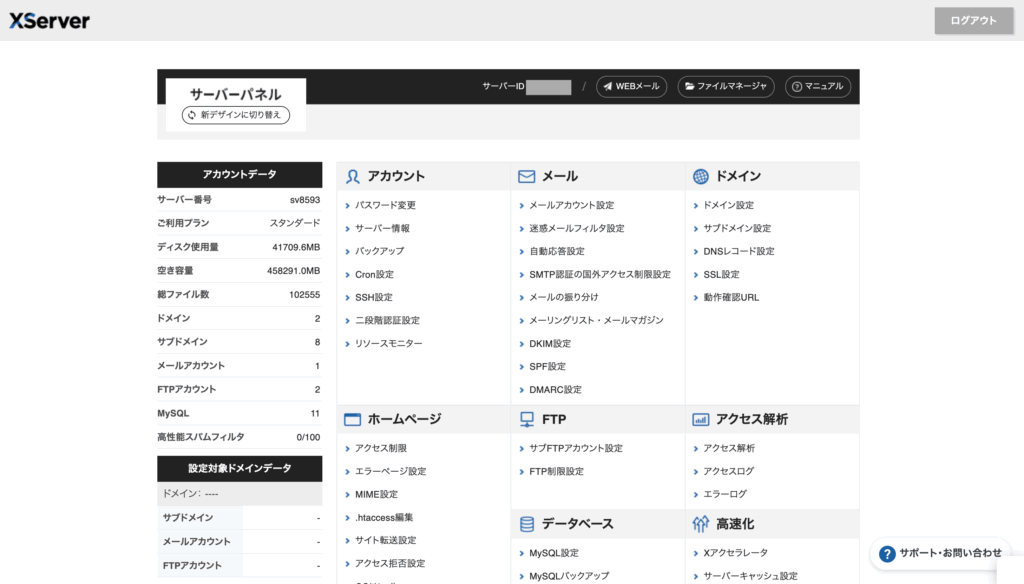The image size is (1024, 584).
Task: Open メールアカウント設定 link
Action: [571, 205]
